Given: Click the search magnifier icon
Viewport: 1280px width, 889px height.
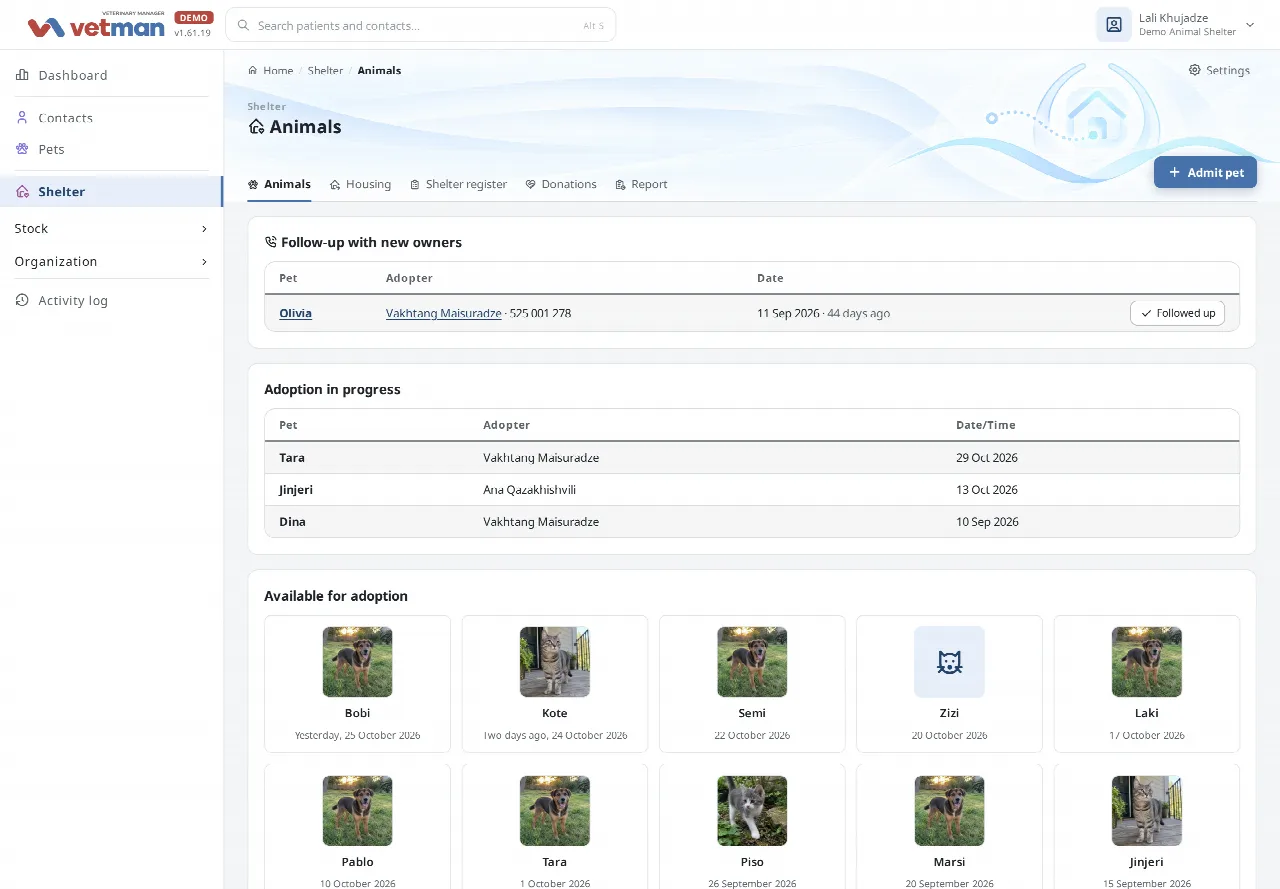Looking at the screenshot, I should point(243,26).
